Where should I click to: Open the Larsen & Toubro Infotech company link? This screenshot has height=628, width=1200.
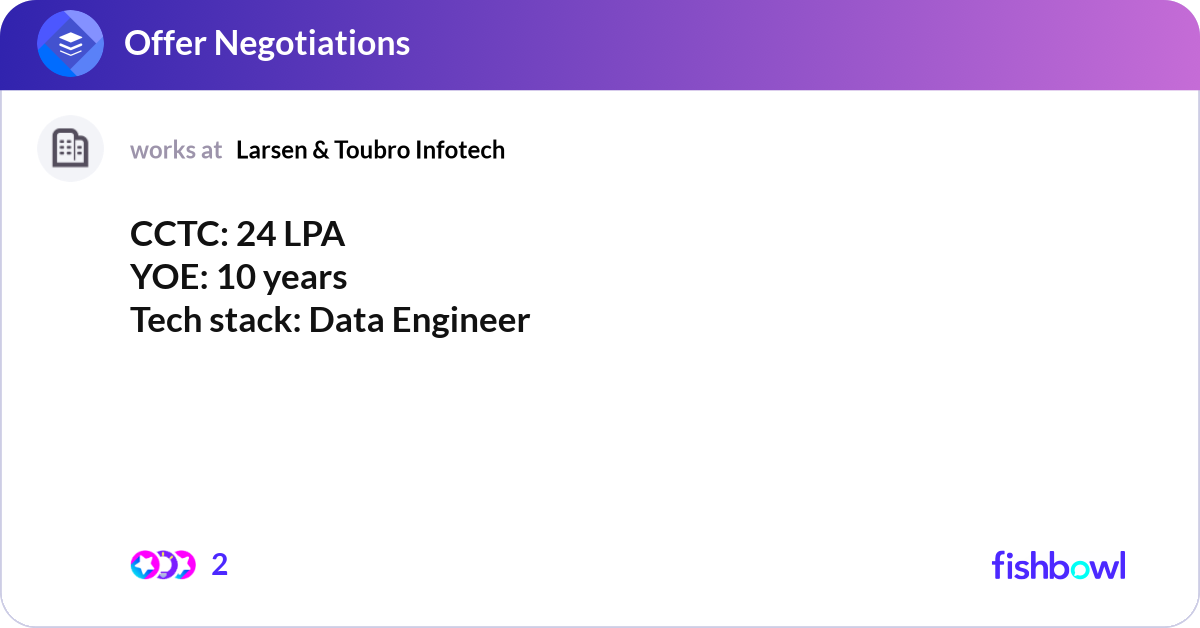point(370,150)
